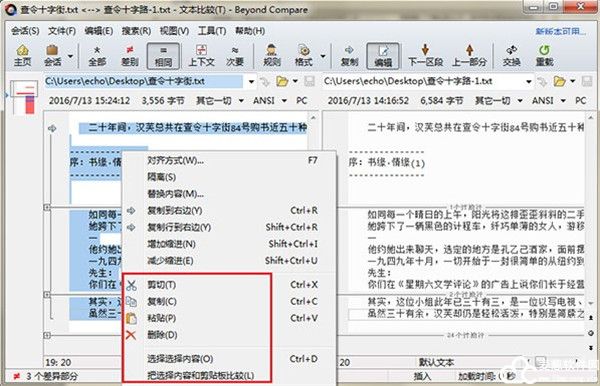Open the 新版本可用 link
Screen dimensions: 600x386
click(x=560, y=31)
